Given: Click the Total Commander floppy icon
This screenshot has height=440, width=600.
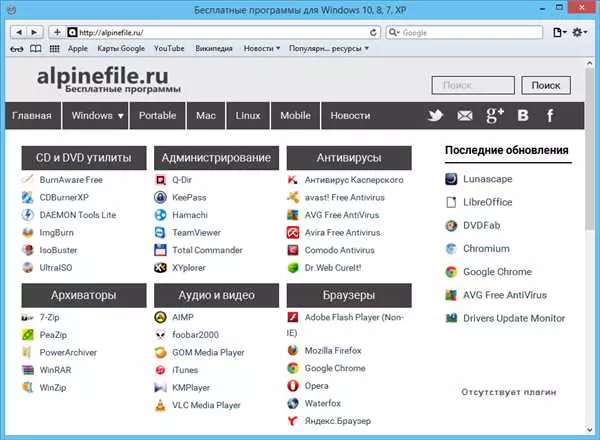Looking at the screenshot, I should 160,250.
